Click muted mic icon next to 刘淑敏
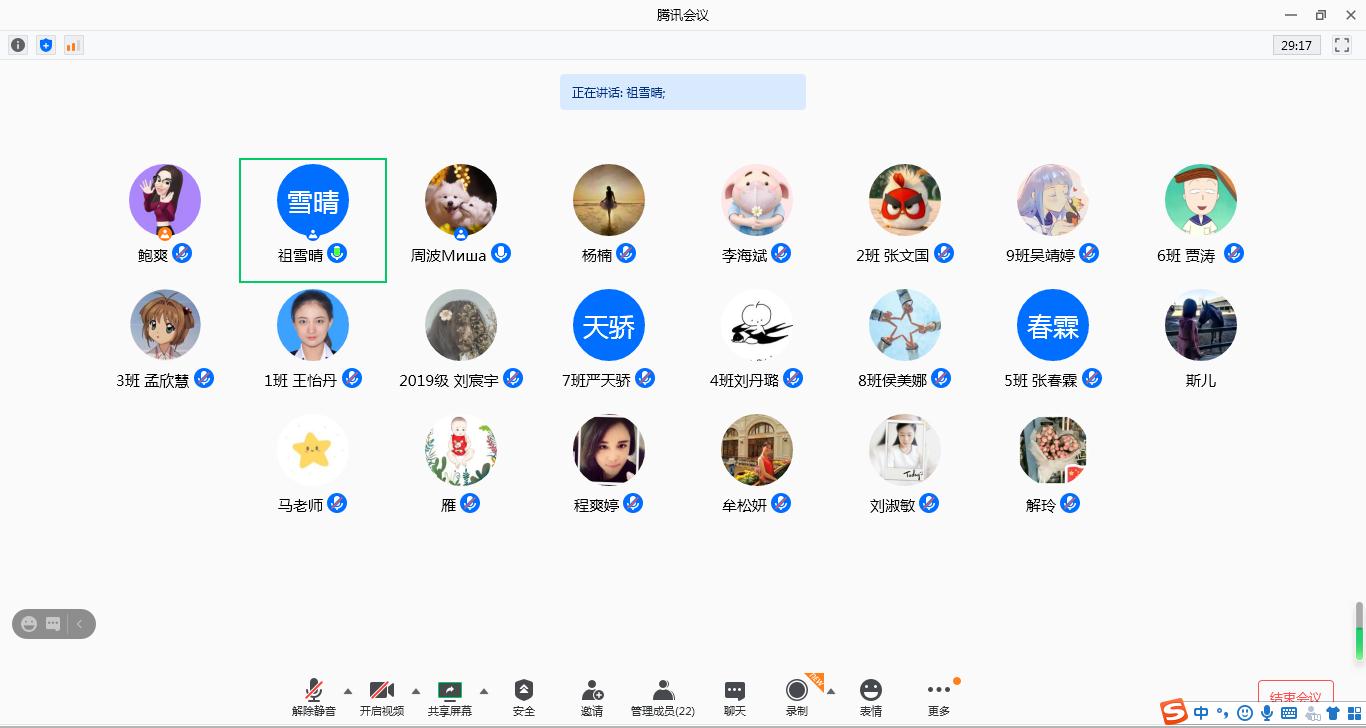1366x728 pixels. pos(930,504)
